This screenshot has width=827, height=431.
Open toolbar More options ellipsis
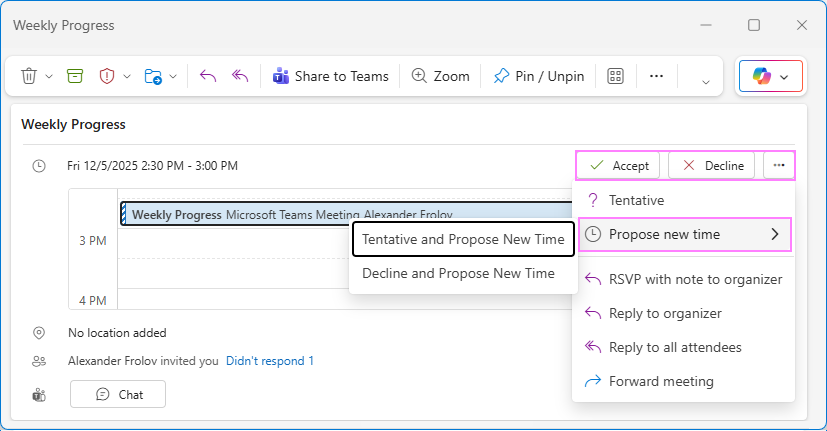(656, 76)
